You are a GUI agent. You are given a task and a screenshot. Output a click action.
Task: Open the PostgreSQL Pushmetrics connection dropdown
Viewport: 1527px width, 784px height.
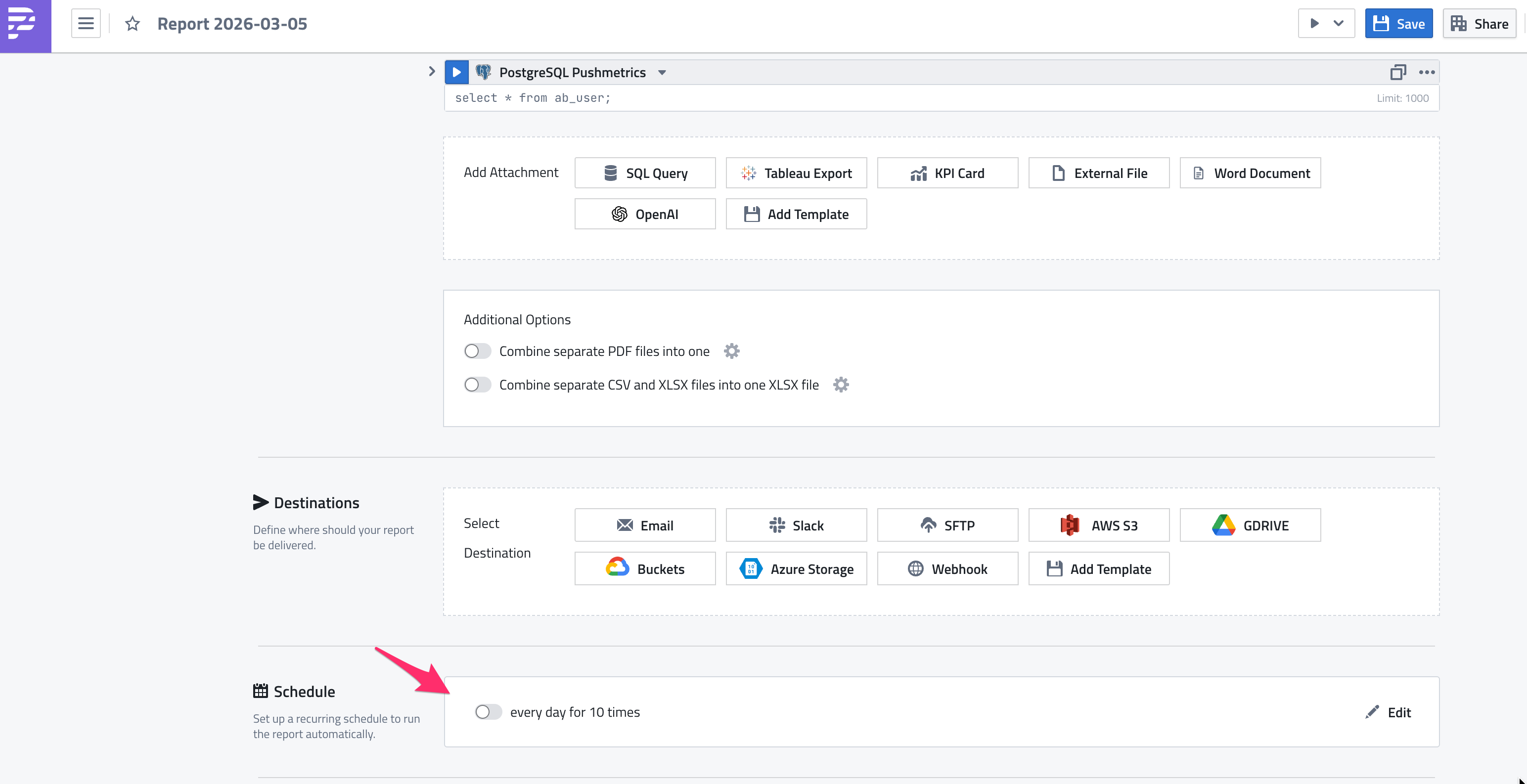coord(662,72)
